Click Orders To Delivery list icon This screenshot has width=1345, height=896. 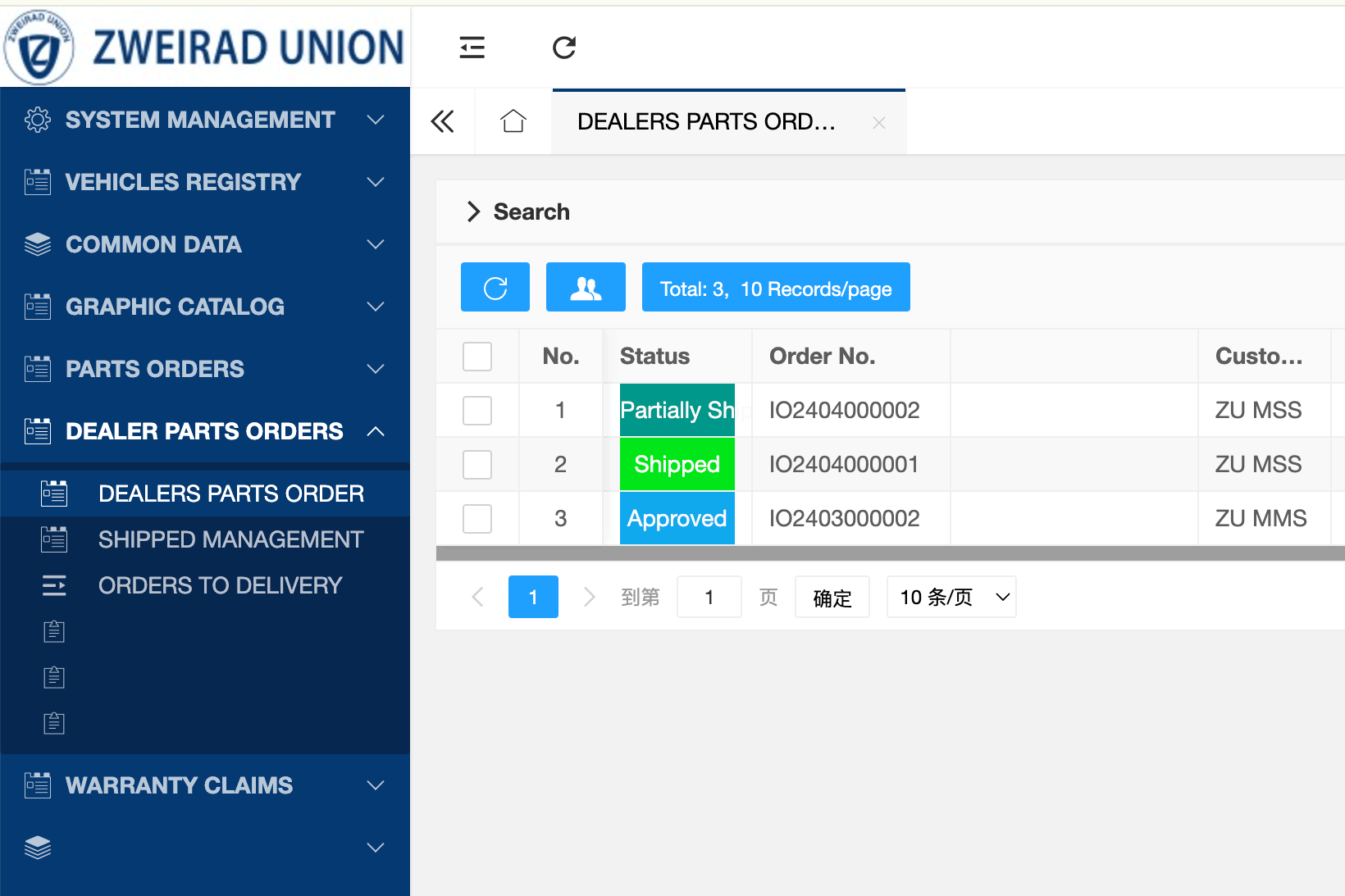tap(54, 585)
